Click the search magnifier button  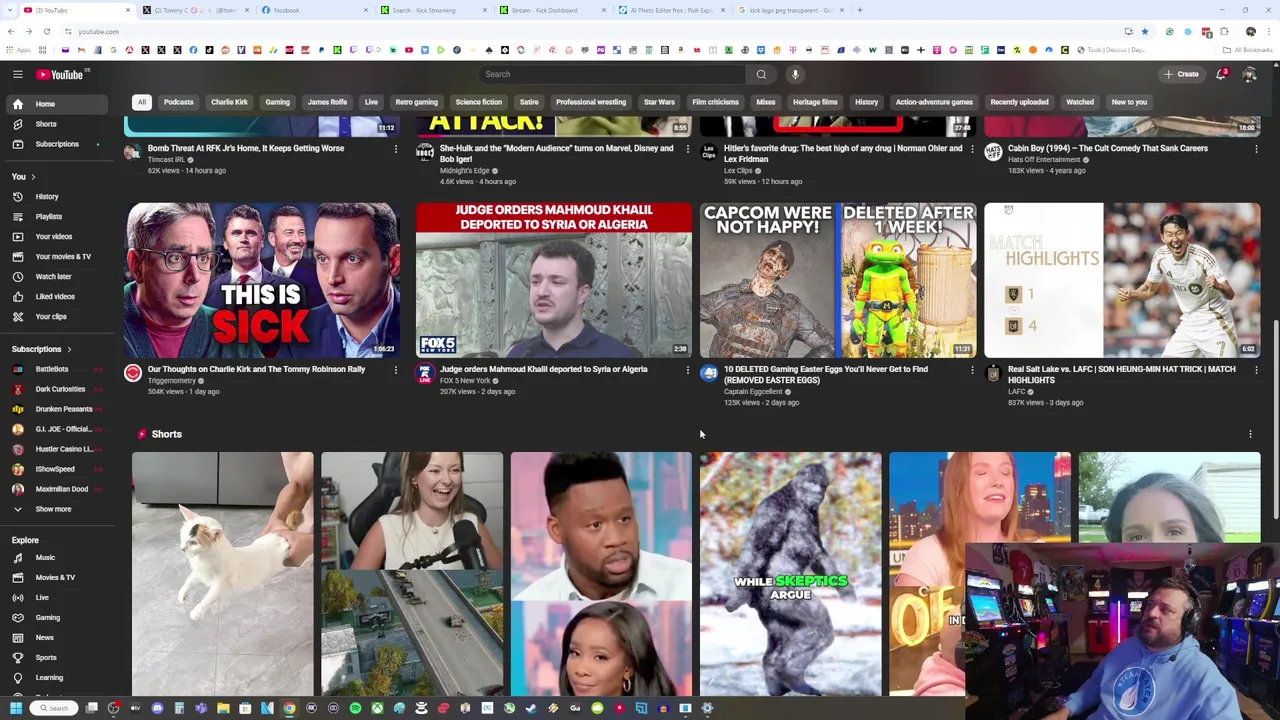[x=761, y=74]
